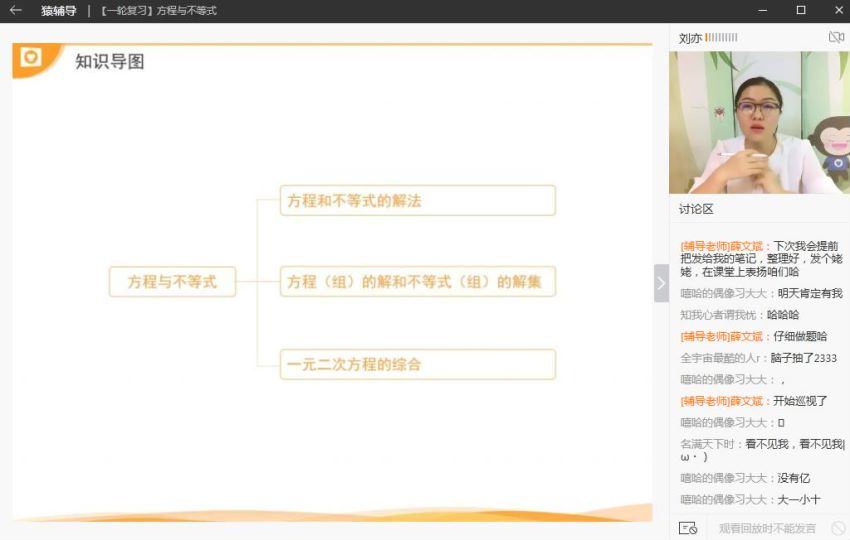Close the 猿辅导 window

click(839, 10)
